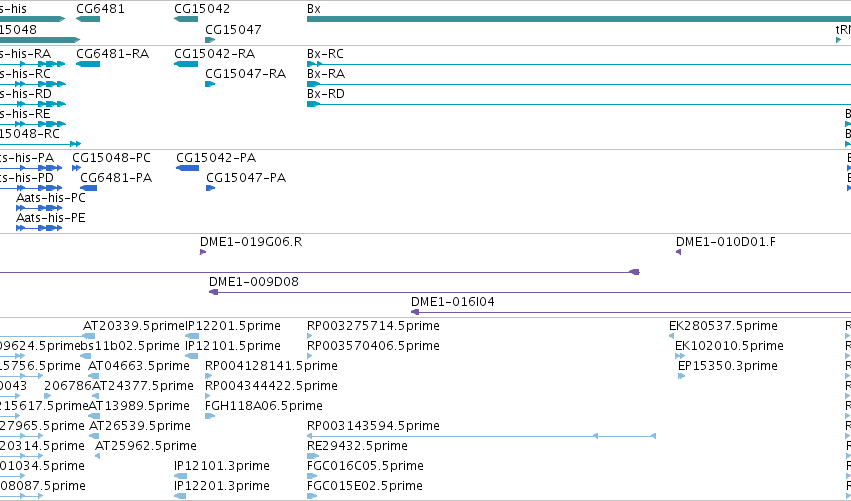Click the RP004128141.5prime EST label
851x501 pixels.
(x=271, y=366)
